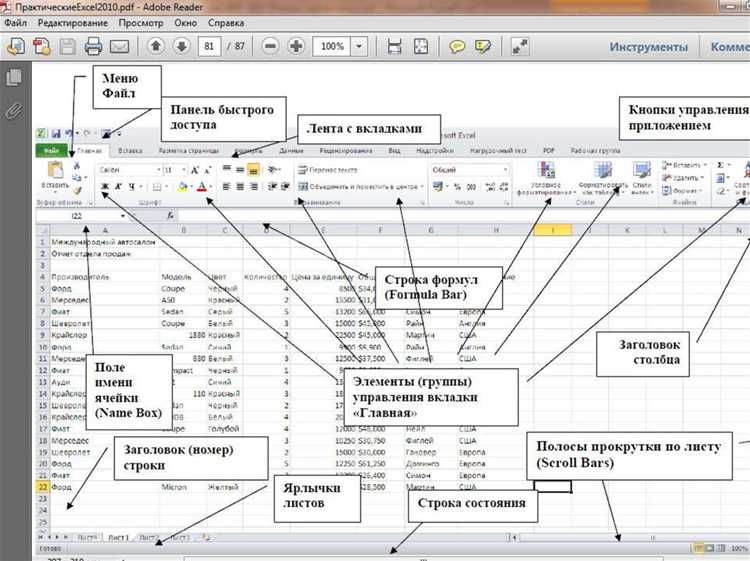750x561 pixels.
Task: Open the Инструменты pane in Adobe Reader
Action: point(649,47)
